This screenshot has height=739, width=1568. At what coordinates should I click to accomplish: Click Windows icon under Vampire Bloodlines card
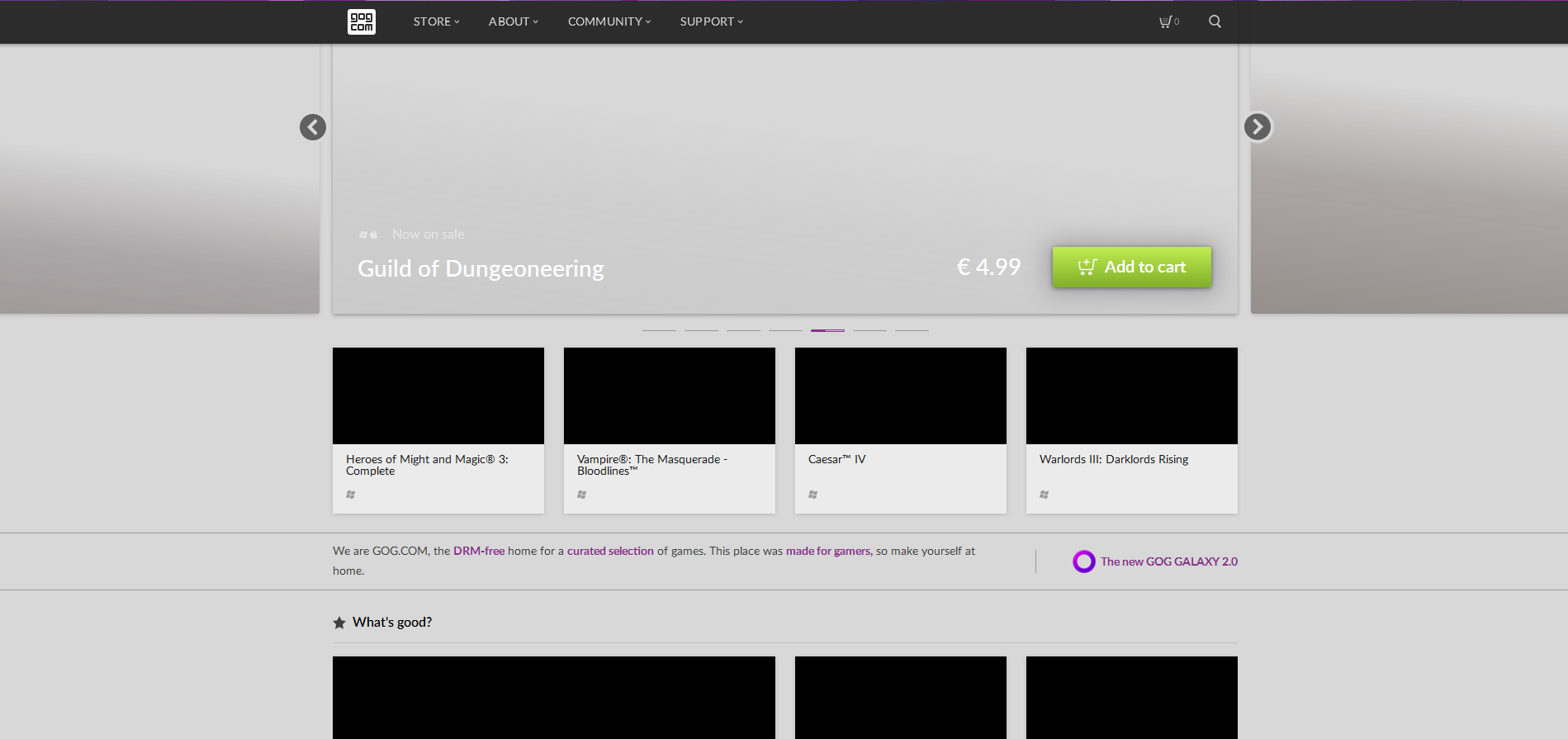[x=582, y=495]
